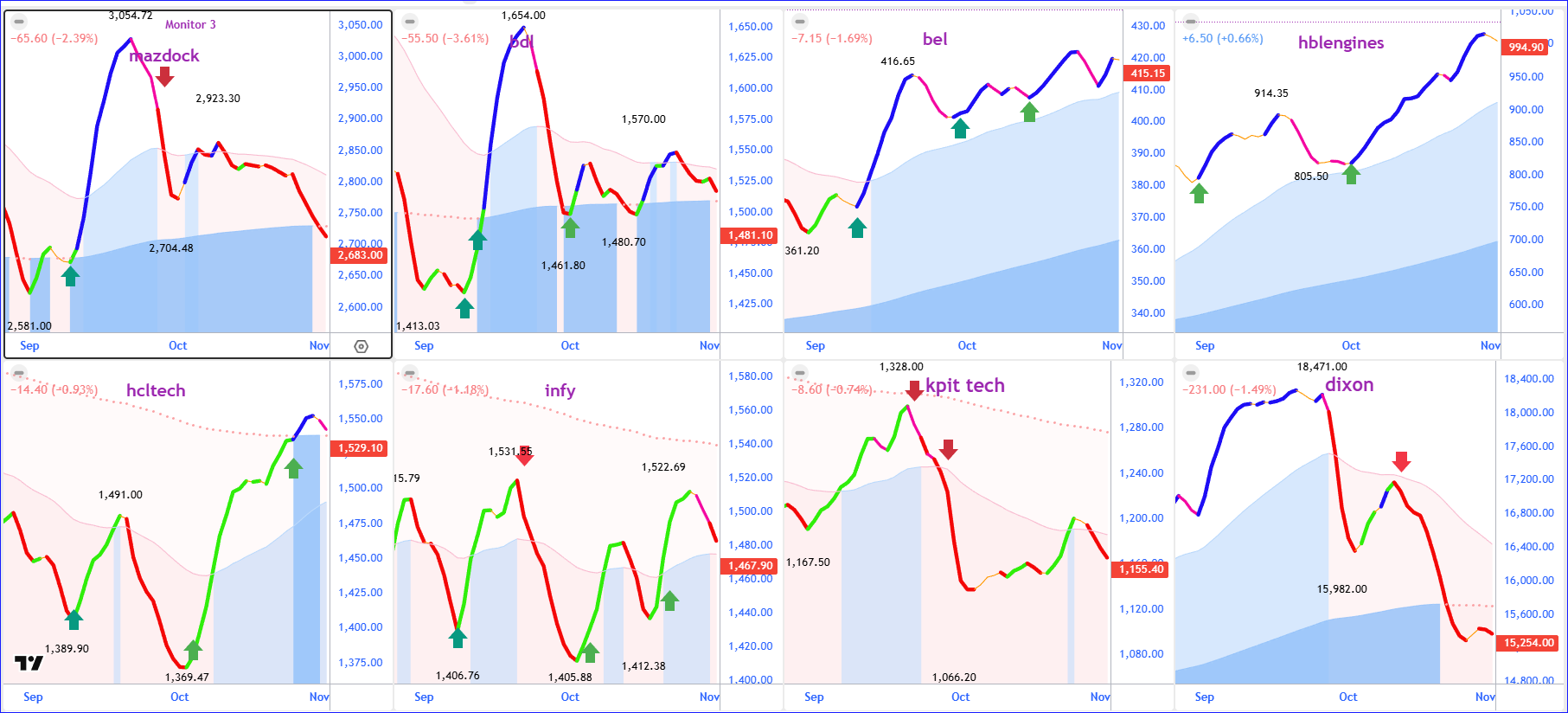Click the 15,254.00 price marker on dixon scale
The width and height of the screenshot is (1568, 713).
(x=1528, y=643)
